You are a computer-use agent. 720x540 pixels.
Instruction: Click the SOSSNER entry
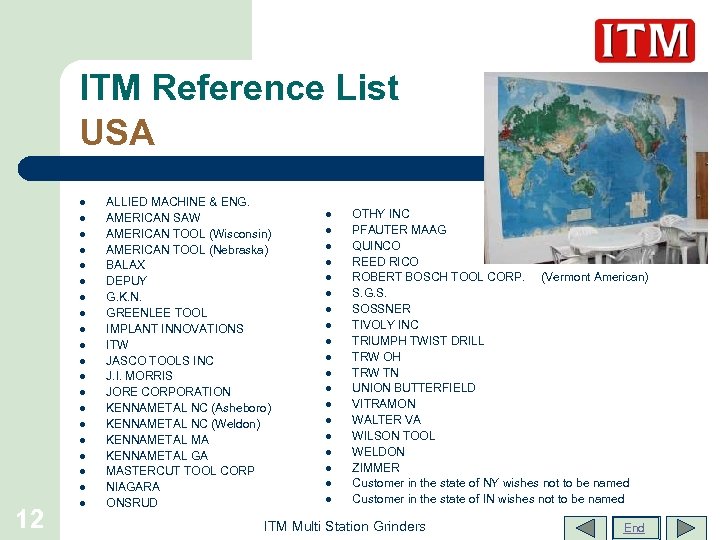(381, 309)
